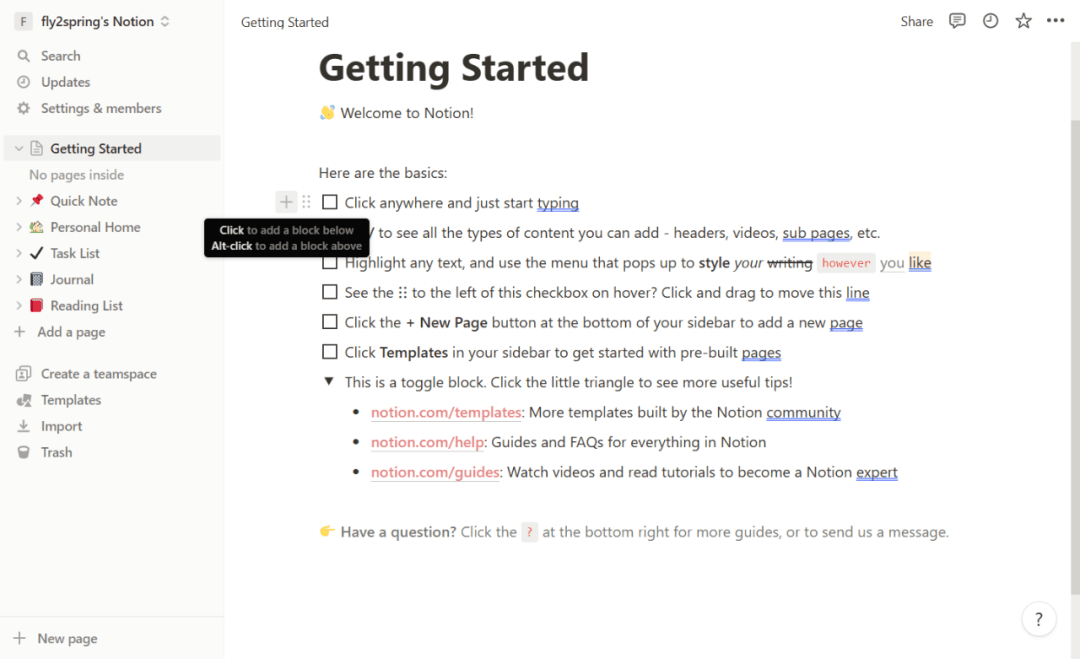The image size is (1080, 659).
Task: Open the three-dot page options menu
Action: 1056,21
